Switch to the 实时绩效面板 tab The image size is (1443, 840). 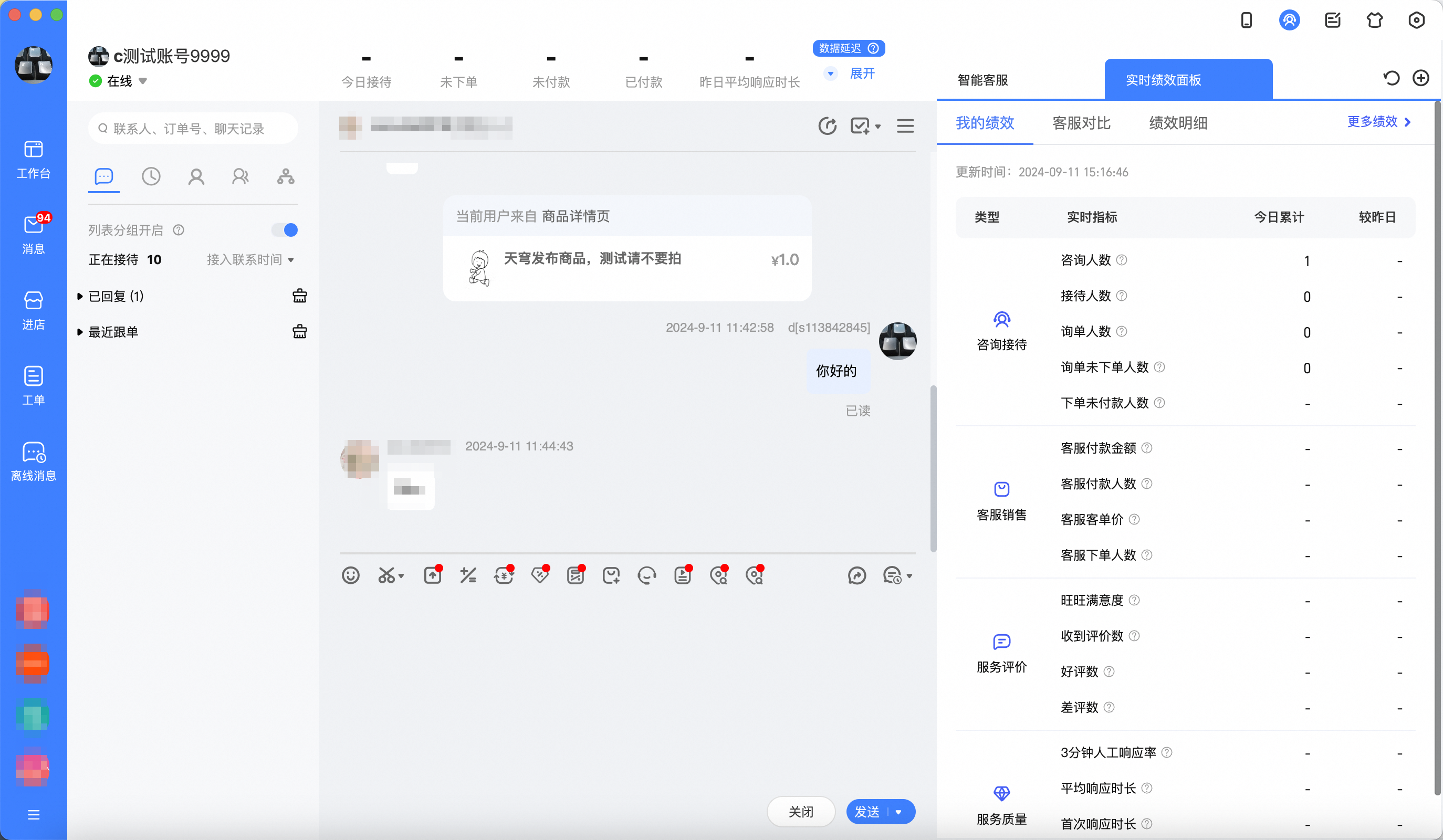pos(1188,79)
